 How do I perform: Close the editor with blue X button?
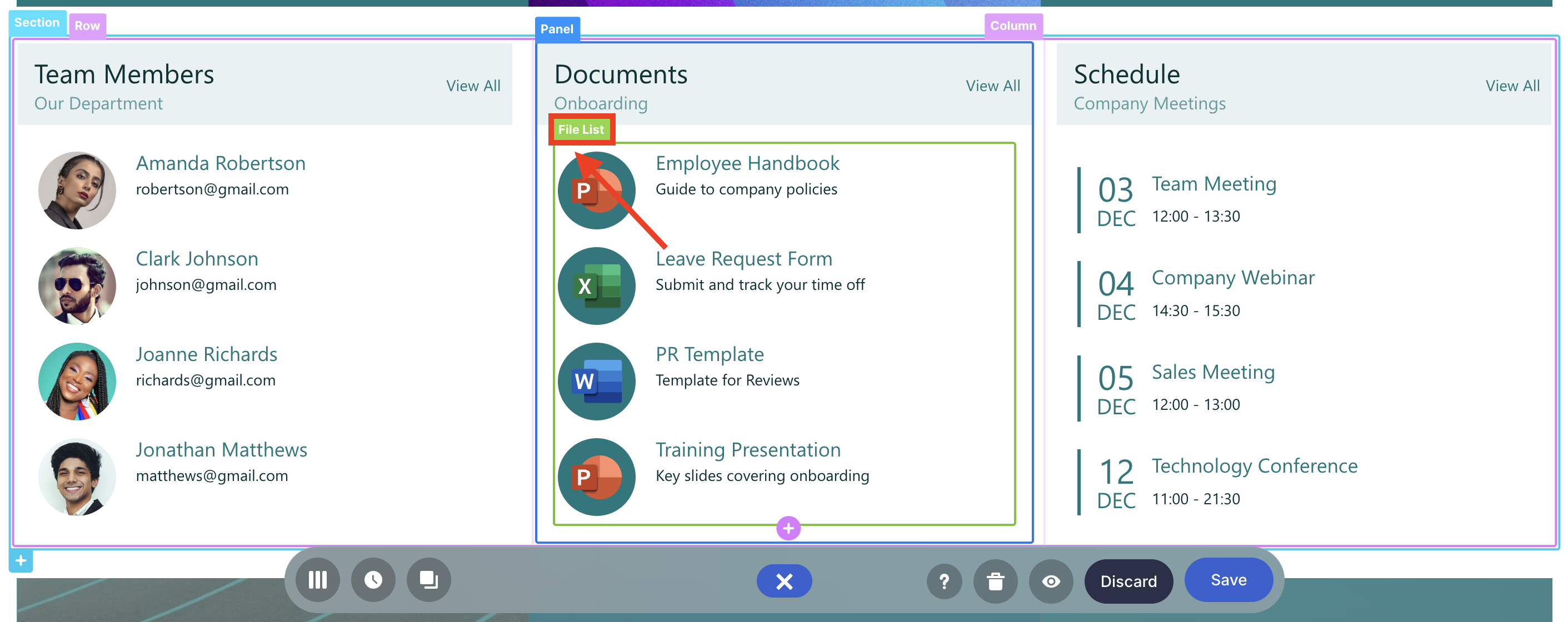(x=783, y=581)
